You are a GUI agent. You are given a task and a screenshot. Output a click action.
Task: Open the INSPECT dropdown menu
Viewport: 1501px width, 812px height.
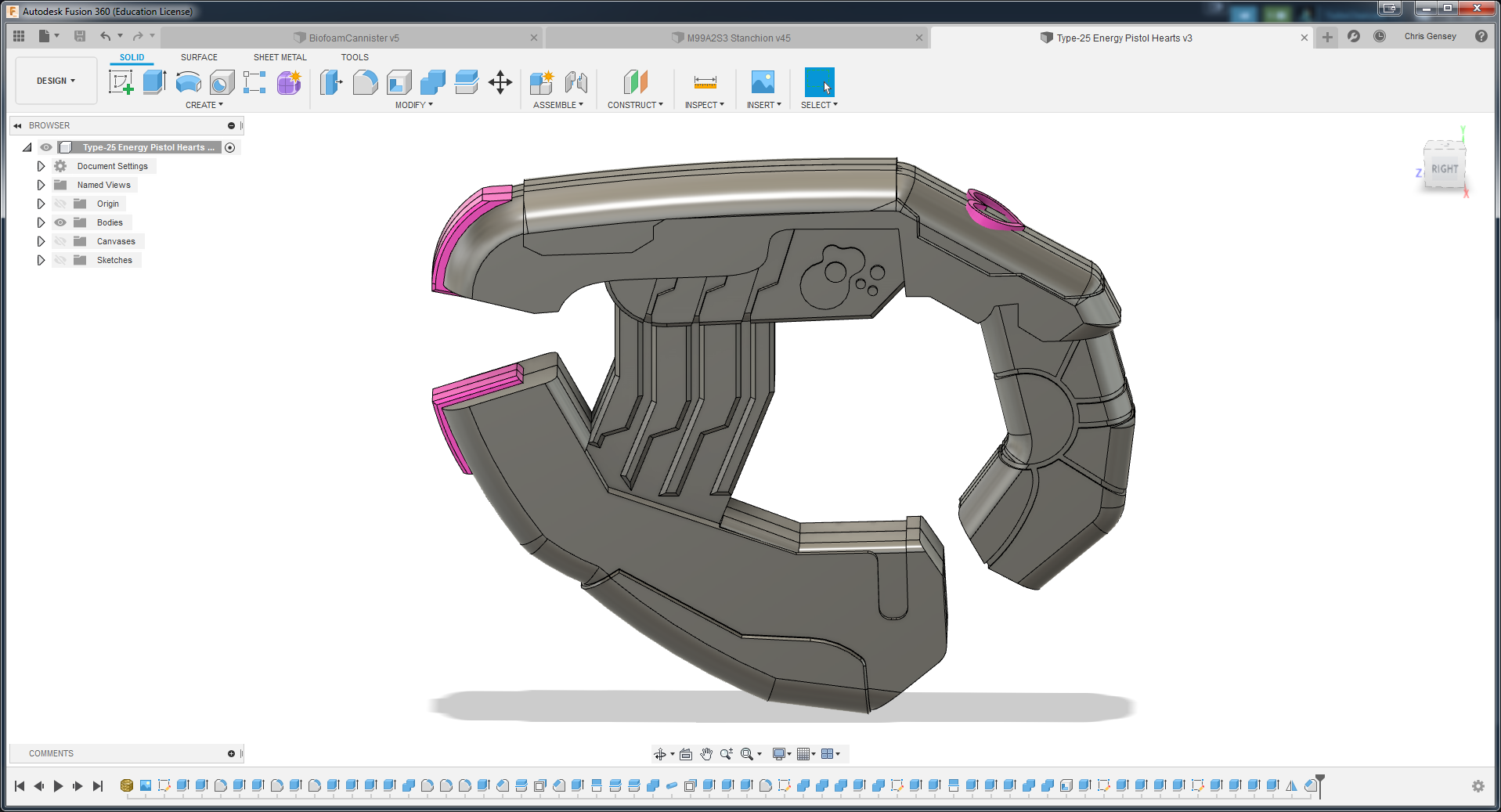click(705, 105)
